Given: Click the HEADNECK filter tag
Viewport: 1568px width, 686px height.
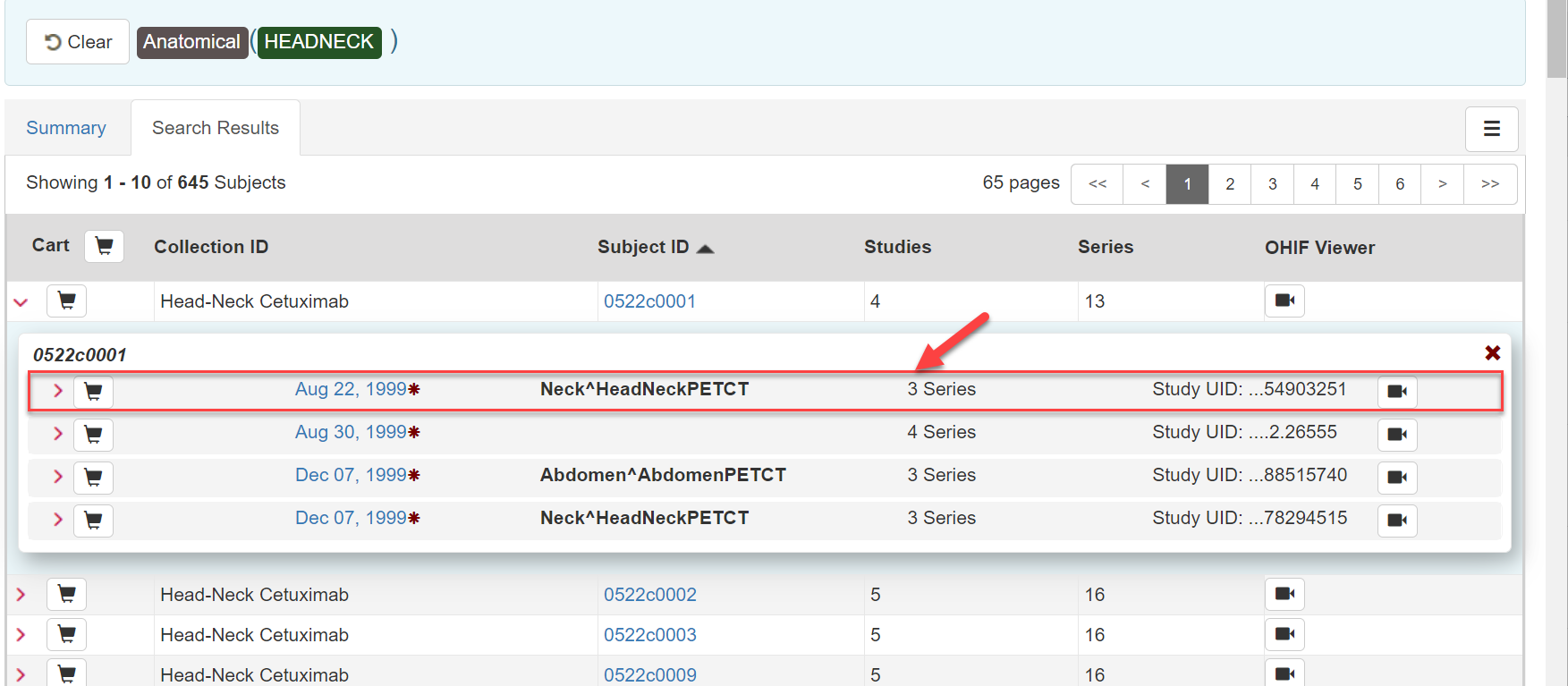Looking at the screenshot, I should click(319, 42).
